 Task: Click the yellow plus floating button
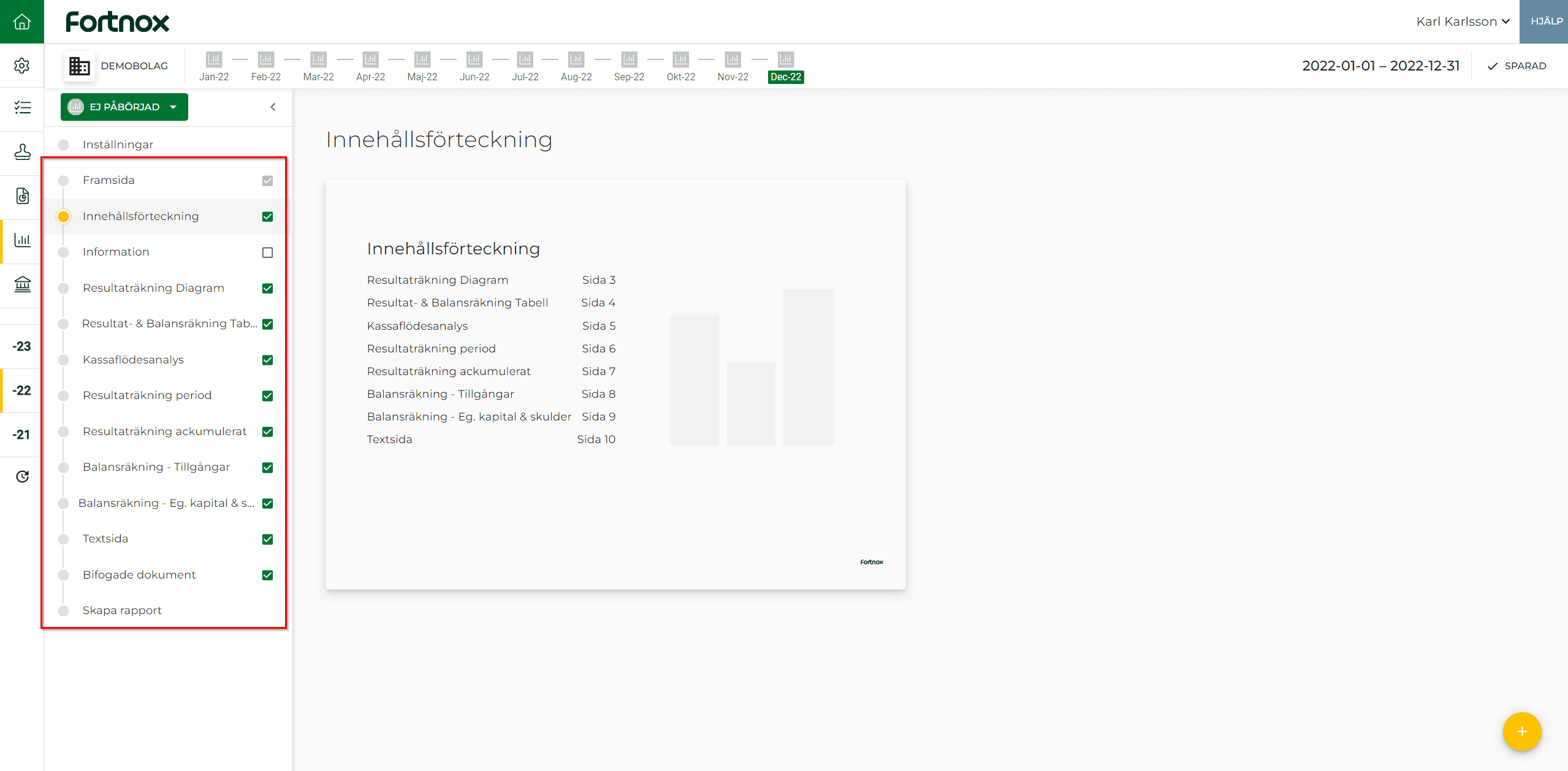pos(1522,731)
